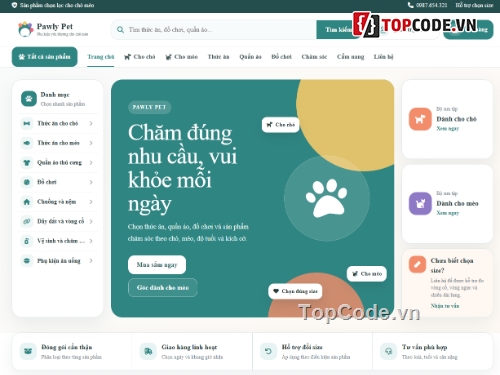Viewport: 500px width, 375px height.
Task: Open Chăm sóc navigation item
Action: coord(314,57)
